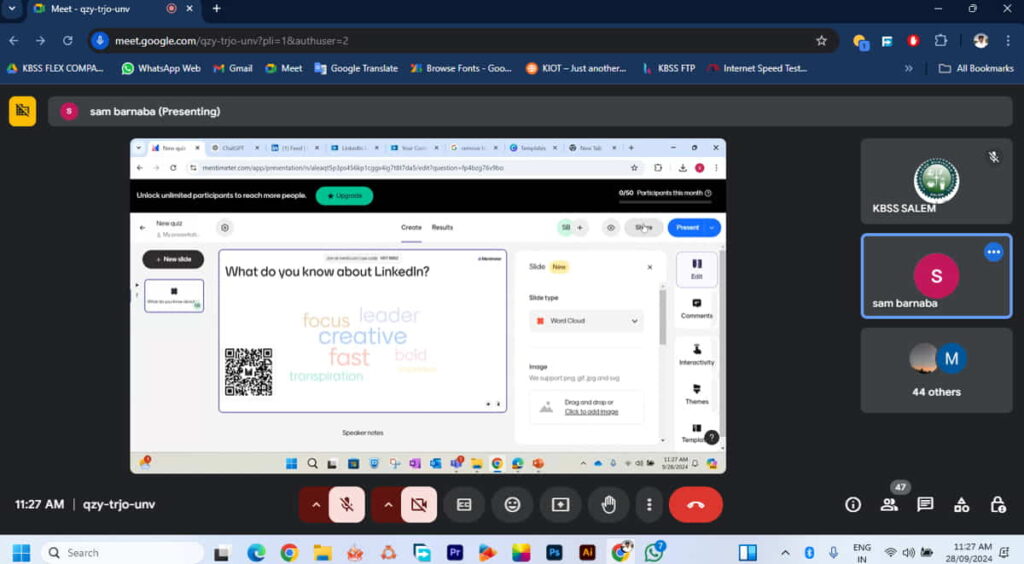Image resolution: width=1024 pixels, height=564 pixels.
Task: Open Chrome three-dot menu
Action: (x=1008, y=40)
